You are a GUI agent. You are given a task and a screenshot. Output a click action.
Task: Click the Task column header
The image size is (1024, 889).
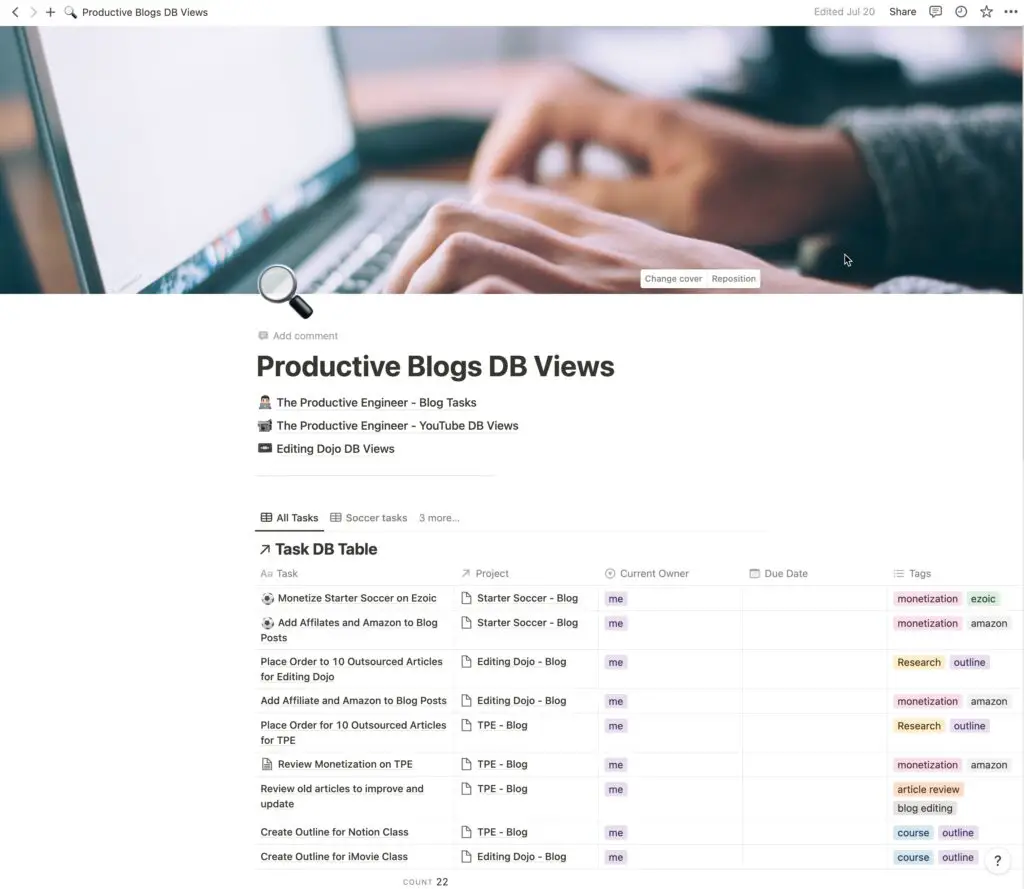(279, 574)
